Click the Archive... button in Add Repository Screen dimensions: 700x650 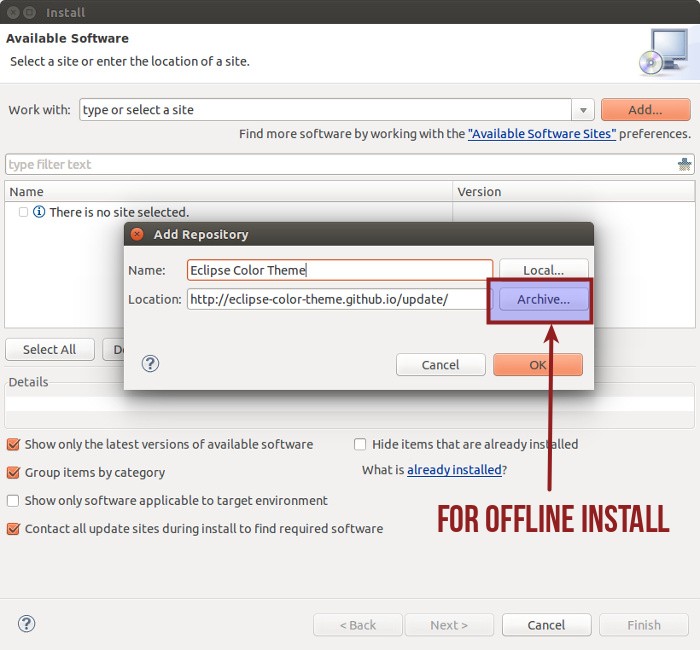(x=543, y=299)
